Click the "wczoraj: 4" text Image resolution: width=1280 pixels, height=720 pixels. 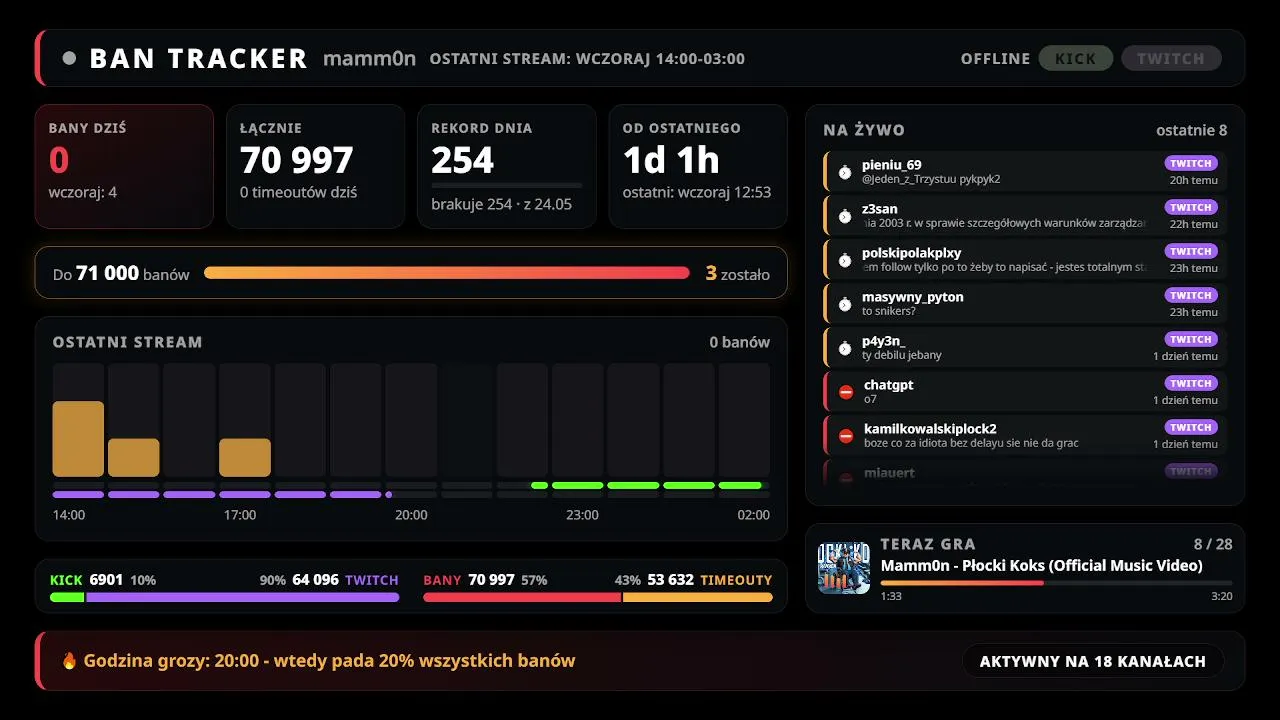(83, 192)
